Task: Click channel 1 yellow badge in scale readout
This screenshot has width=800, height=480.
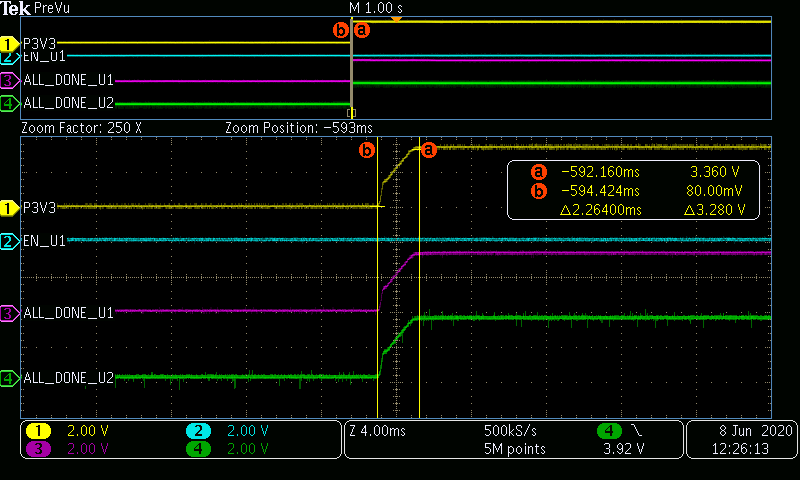Action: click(38, 432)
